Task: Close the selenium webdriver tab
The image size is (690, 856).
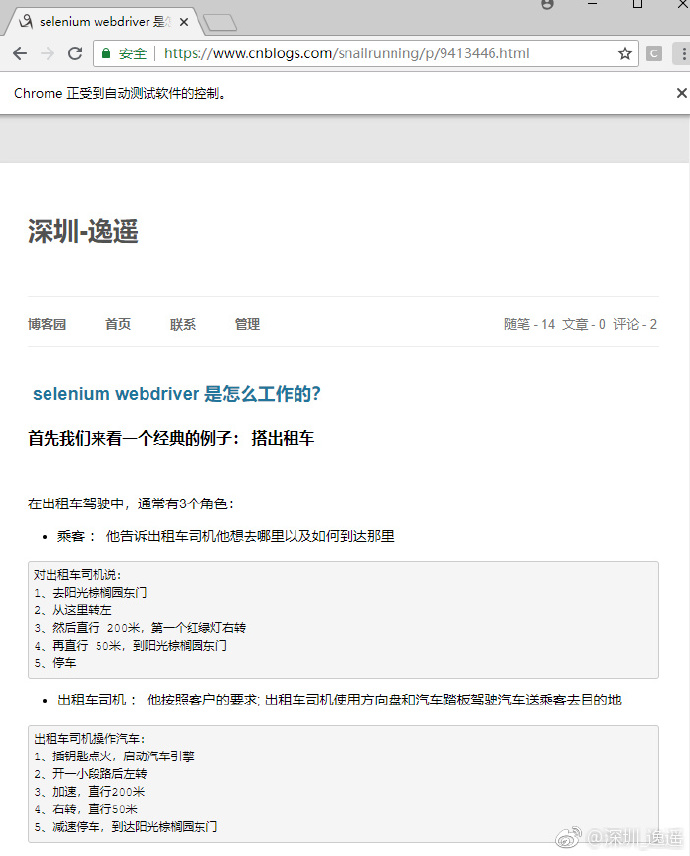Action: pyautogui.click(x=184, y=22)
